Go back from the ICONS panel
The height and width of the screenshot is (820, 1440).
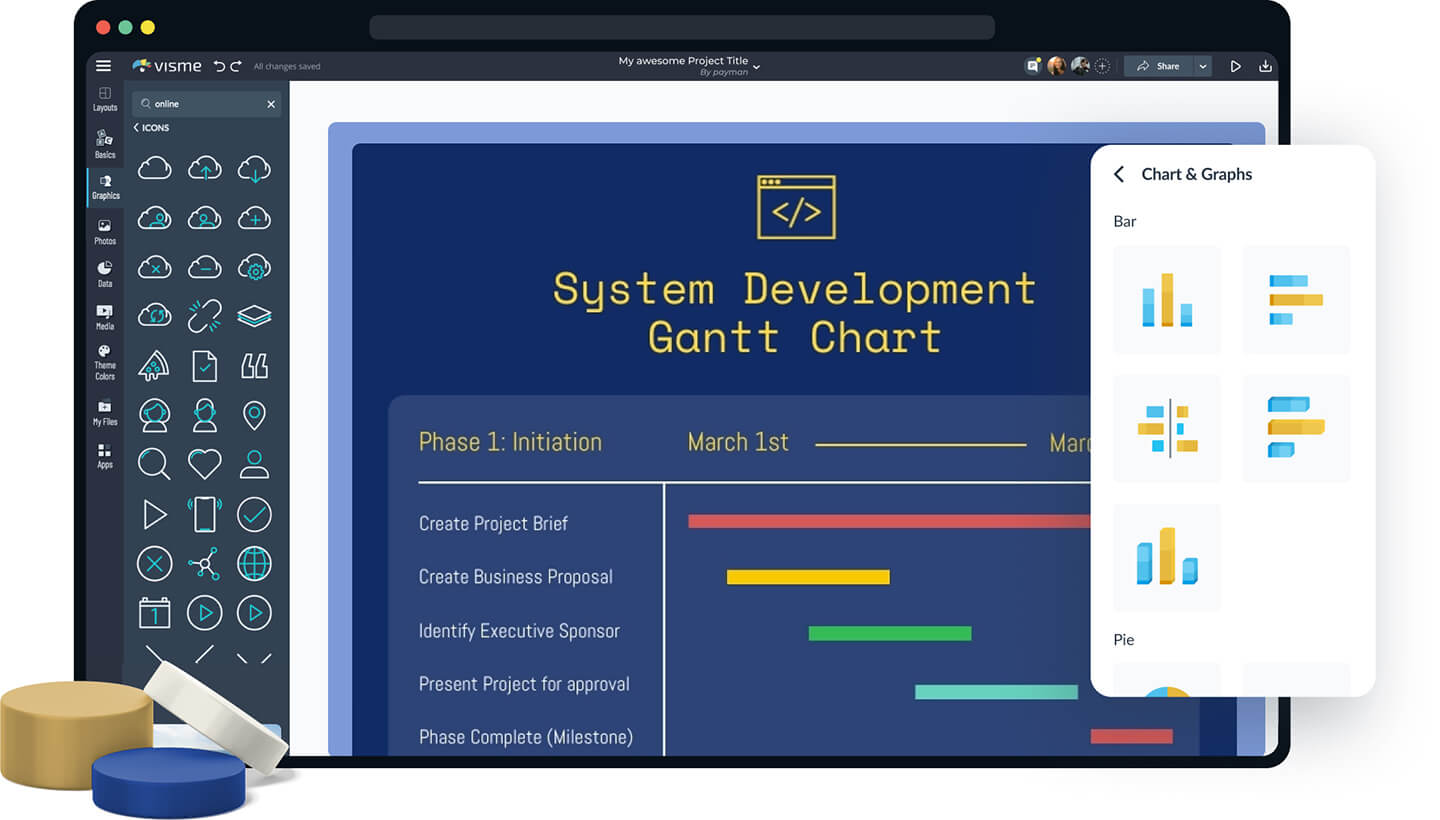136,128
